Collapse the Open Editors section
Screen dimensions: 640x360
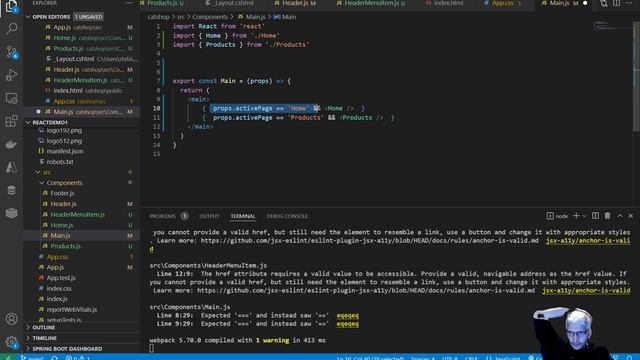[28, 17]
